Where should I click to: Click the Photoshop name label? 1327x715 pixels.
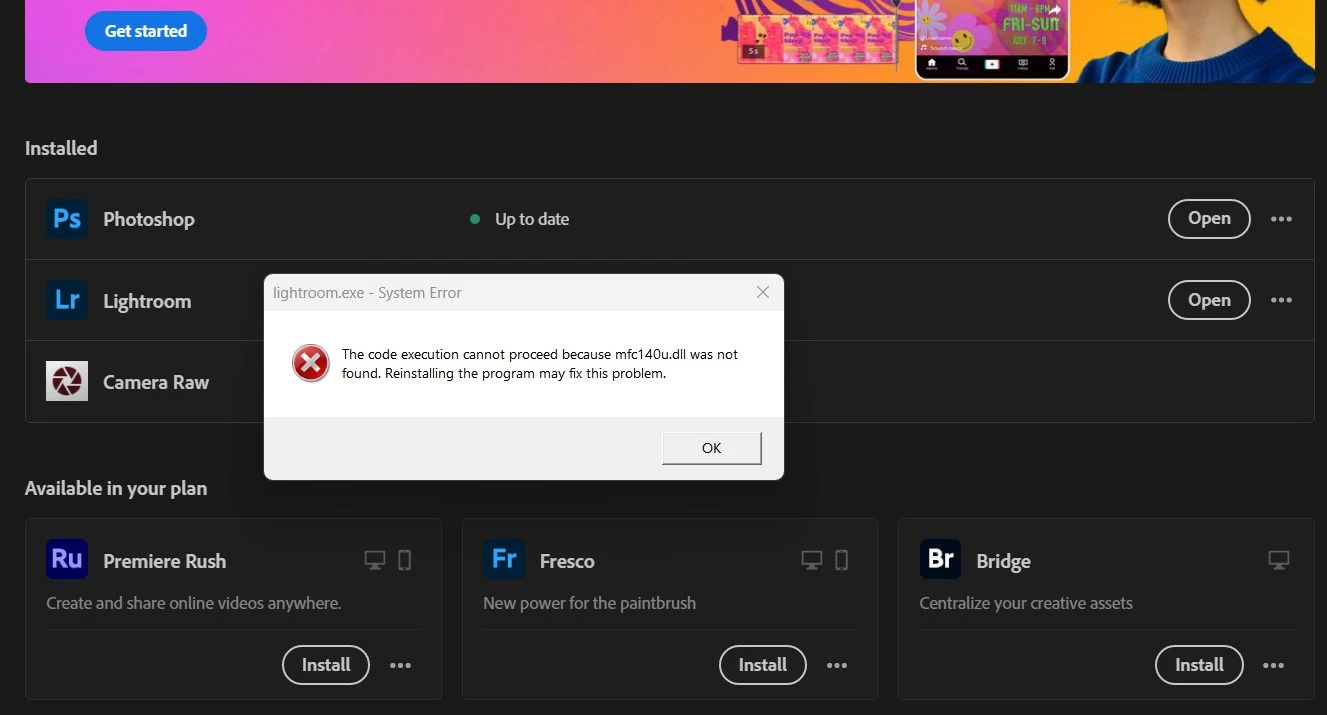click(149, 219)
